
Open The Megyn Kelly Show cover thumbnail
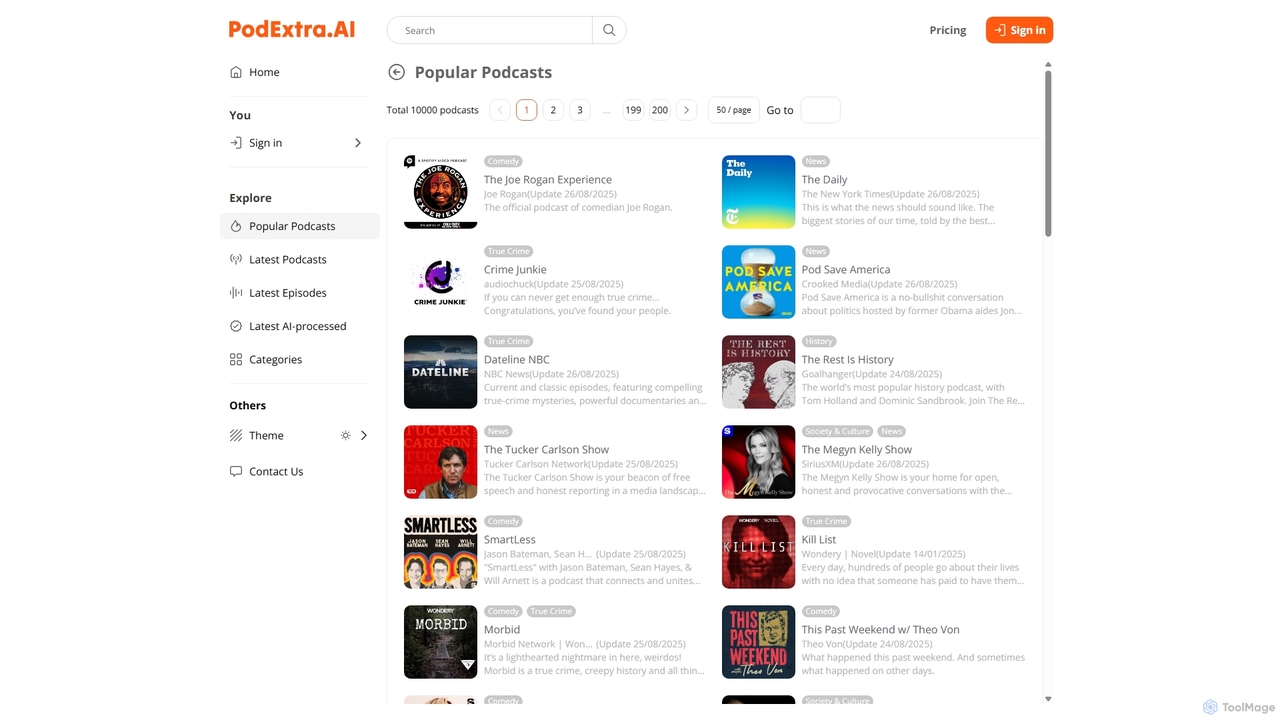(x=759, y=462)
